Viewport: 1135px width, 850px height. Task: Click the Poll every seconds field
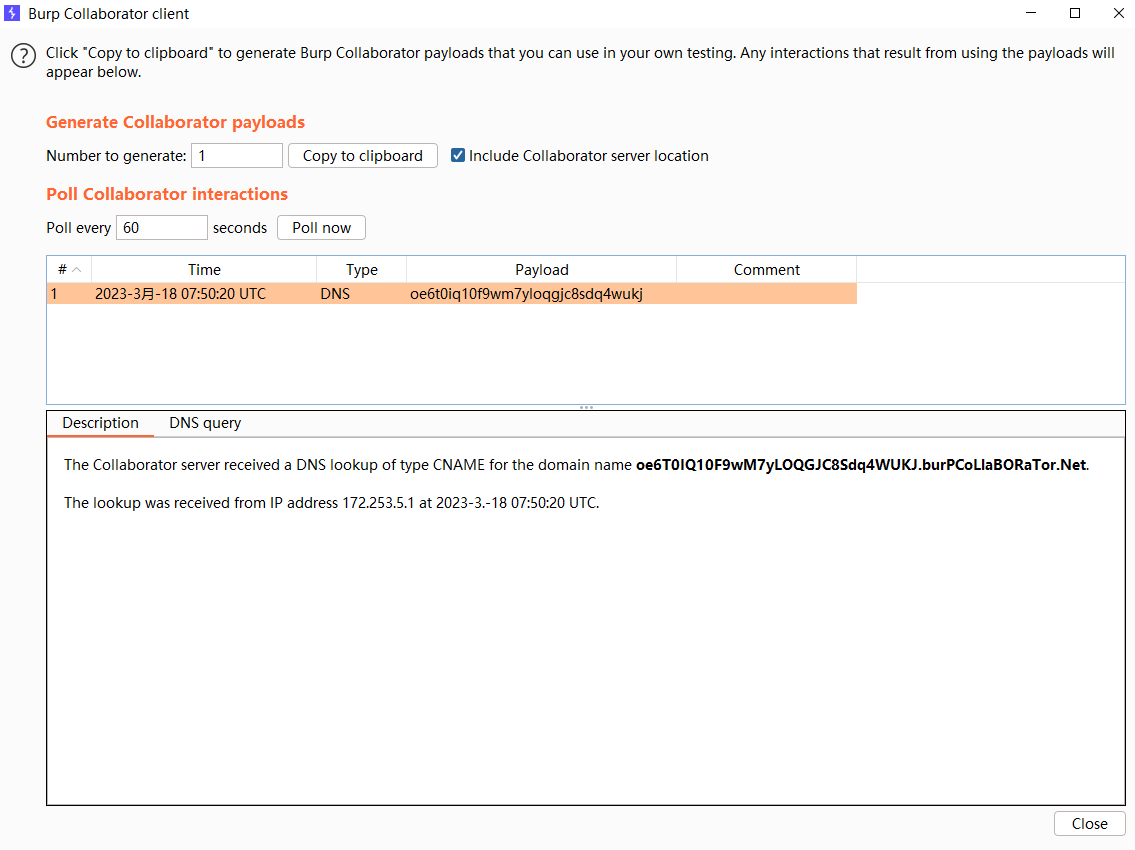click(x=161, y=227)
